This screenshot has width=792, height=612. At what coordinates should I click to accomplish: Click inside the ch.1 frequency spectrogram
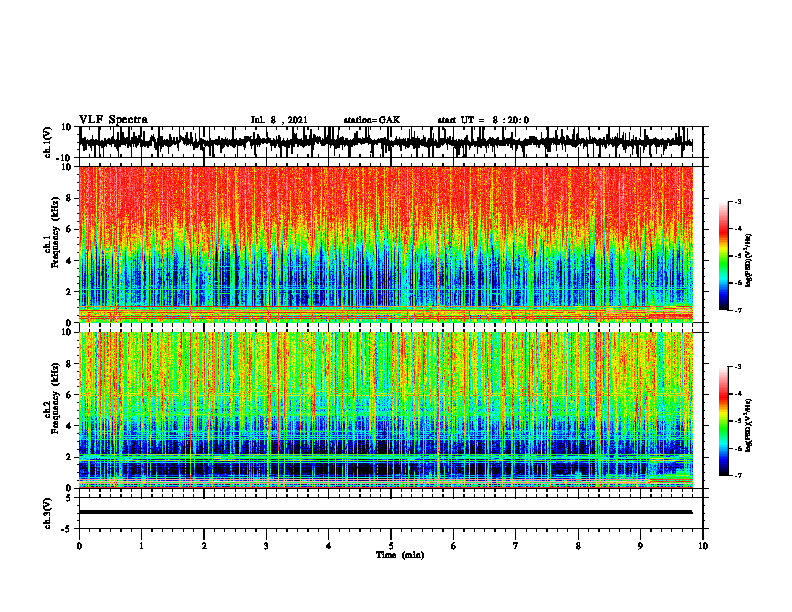(386, 244)
